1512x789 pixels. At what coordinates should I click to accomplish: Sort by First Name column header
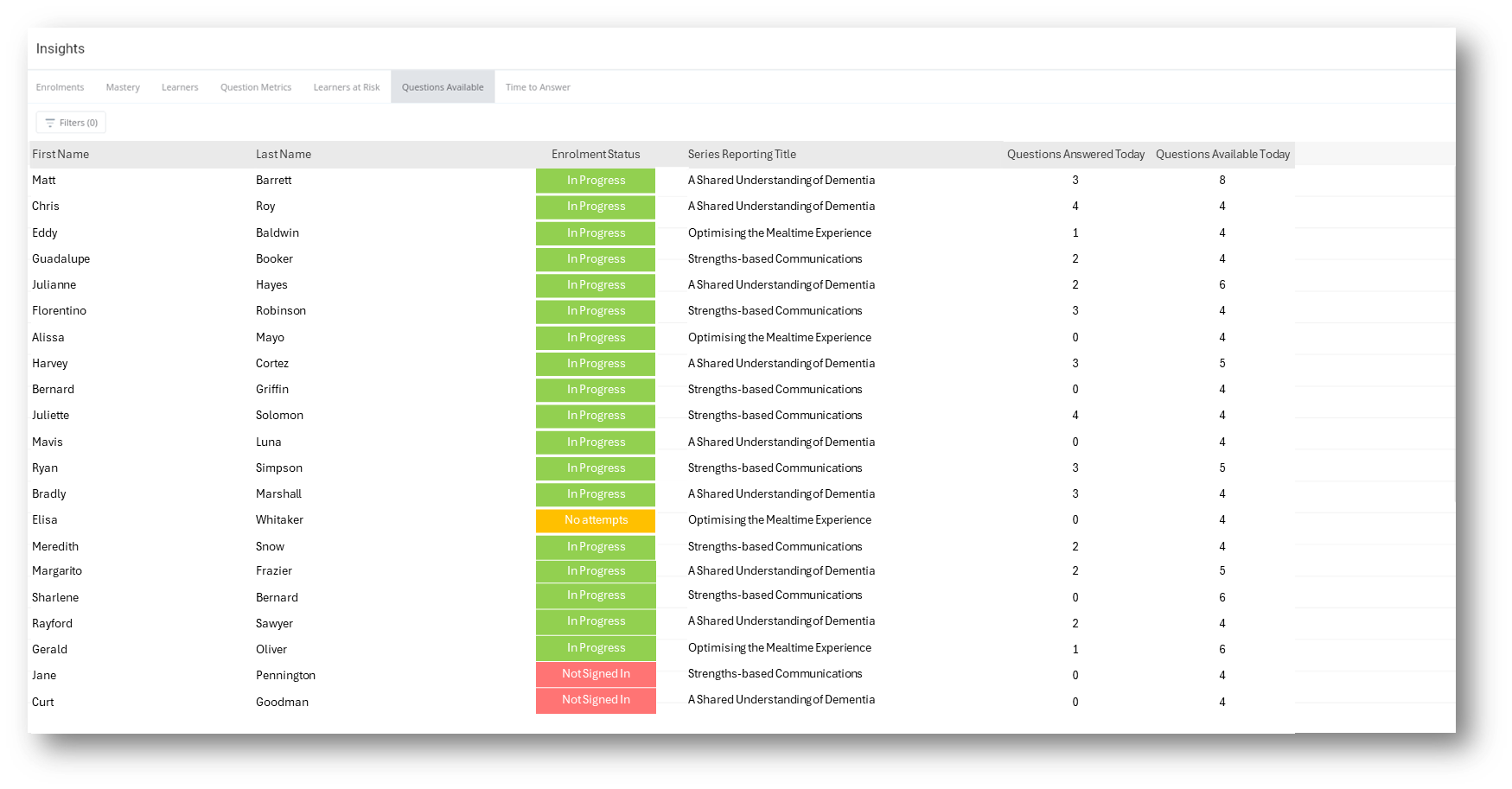click(61, 155)
